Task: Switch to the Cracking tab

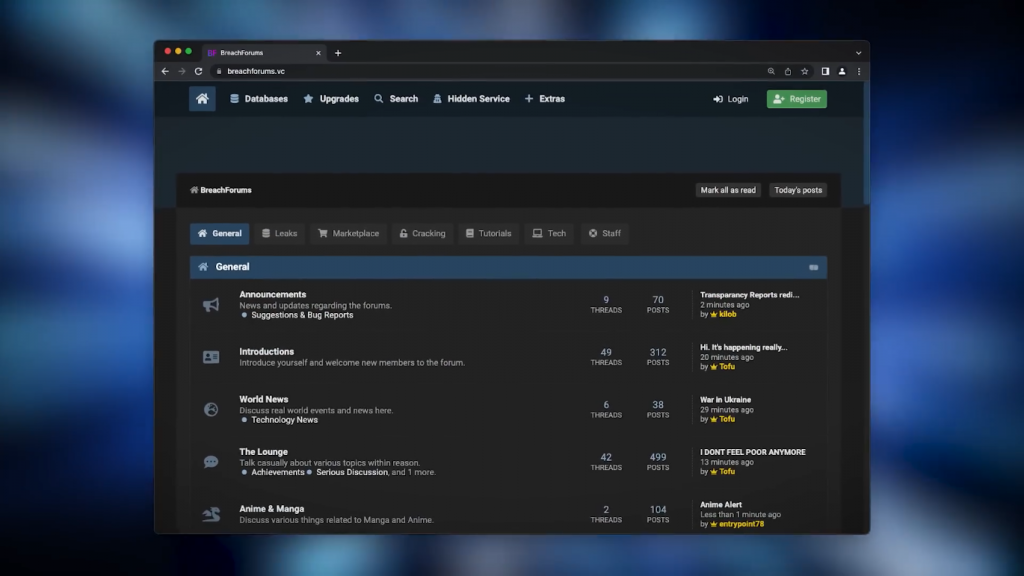Action: [423, 233]
